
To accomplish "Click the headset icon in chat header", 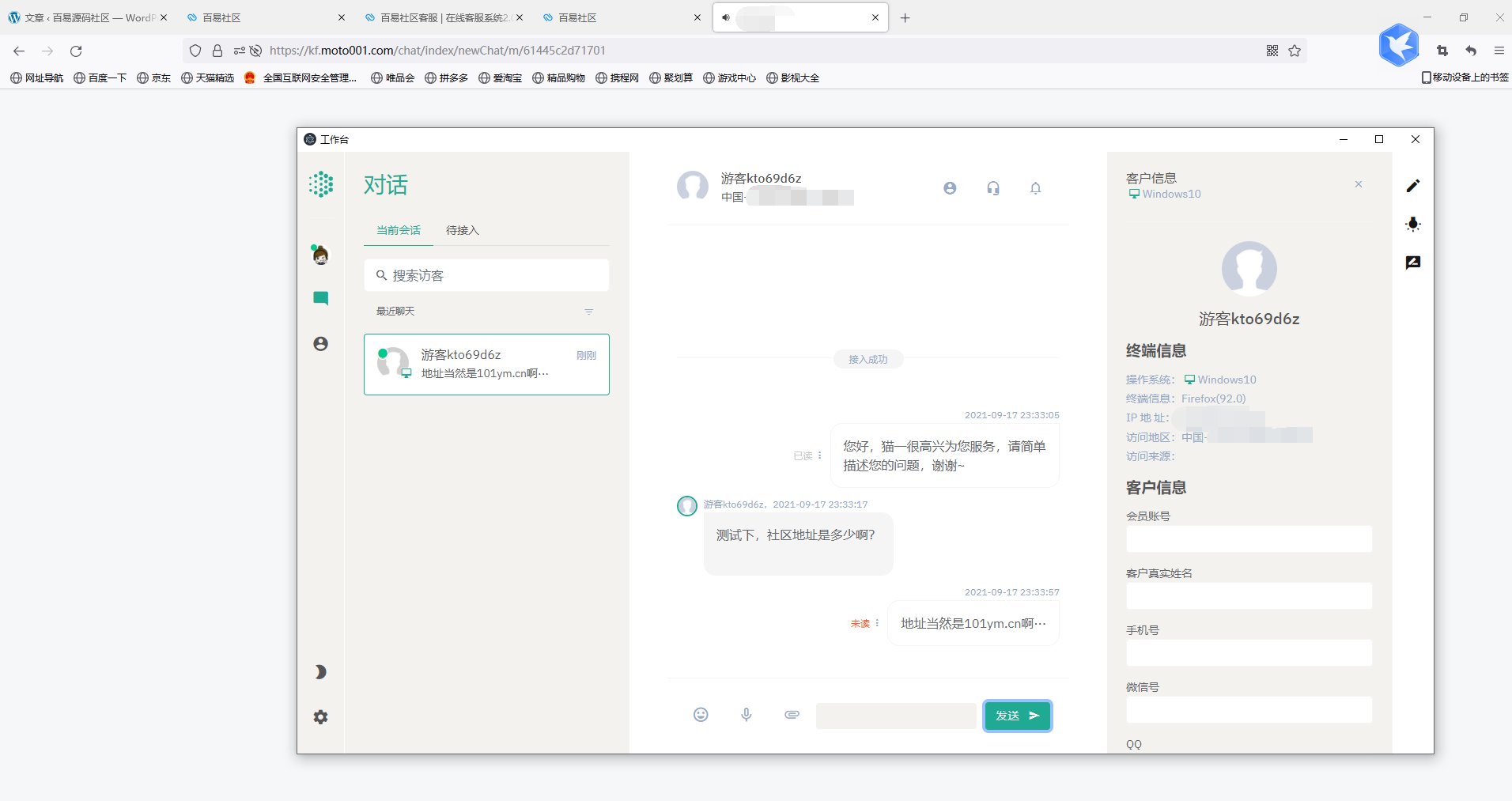I will 993,188.
